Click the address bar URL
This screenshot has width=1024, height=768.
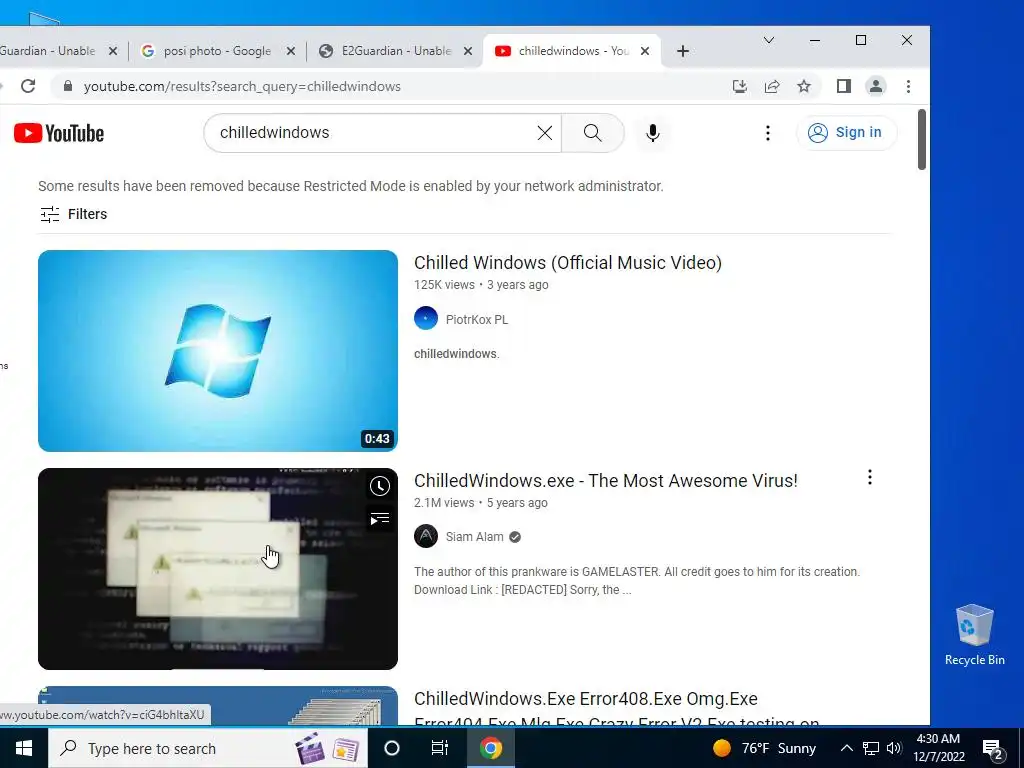click(x=242, y=86)
